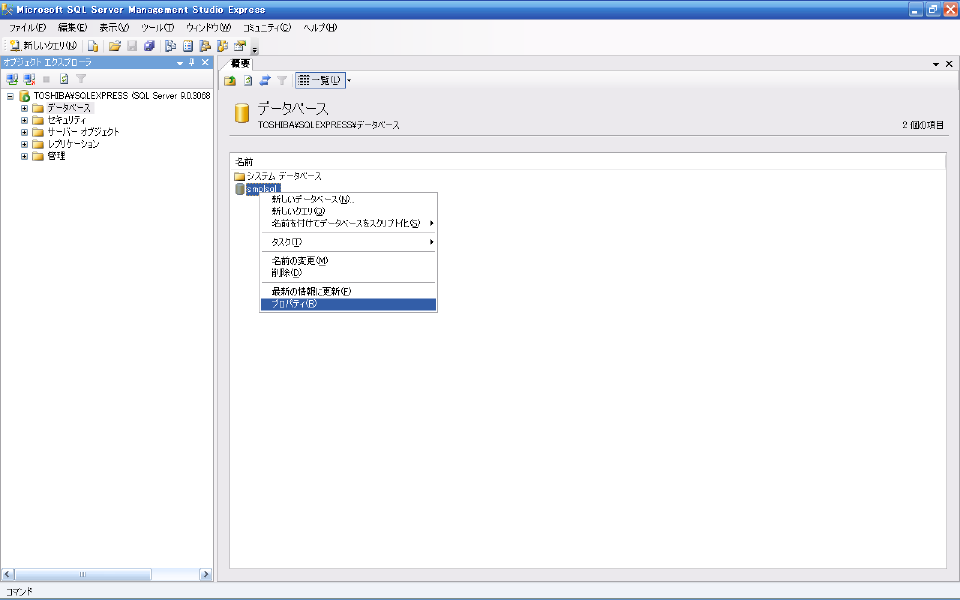Image resolution: width=960 pixels, height=600 pixels.
Task: Expand the サーバー オブジェクト tree node
Action: (x=24, y=132)
